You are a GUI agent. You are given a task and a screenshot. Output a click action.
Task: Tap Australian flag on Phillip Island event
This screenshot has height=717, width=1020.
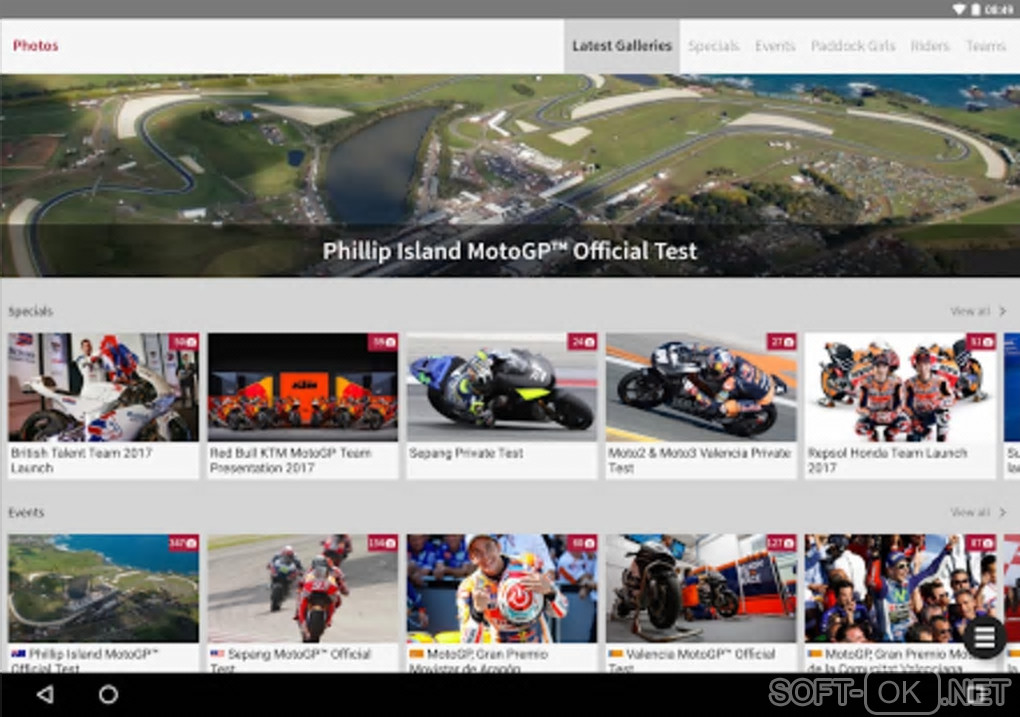pyautogui.click(x=18, y=654)
